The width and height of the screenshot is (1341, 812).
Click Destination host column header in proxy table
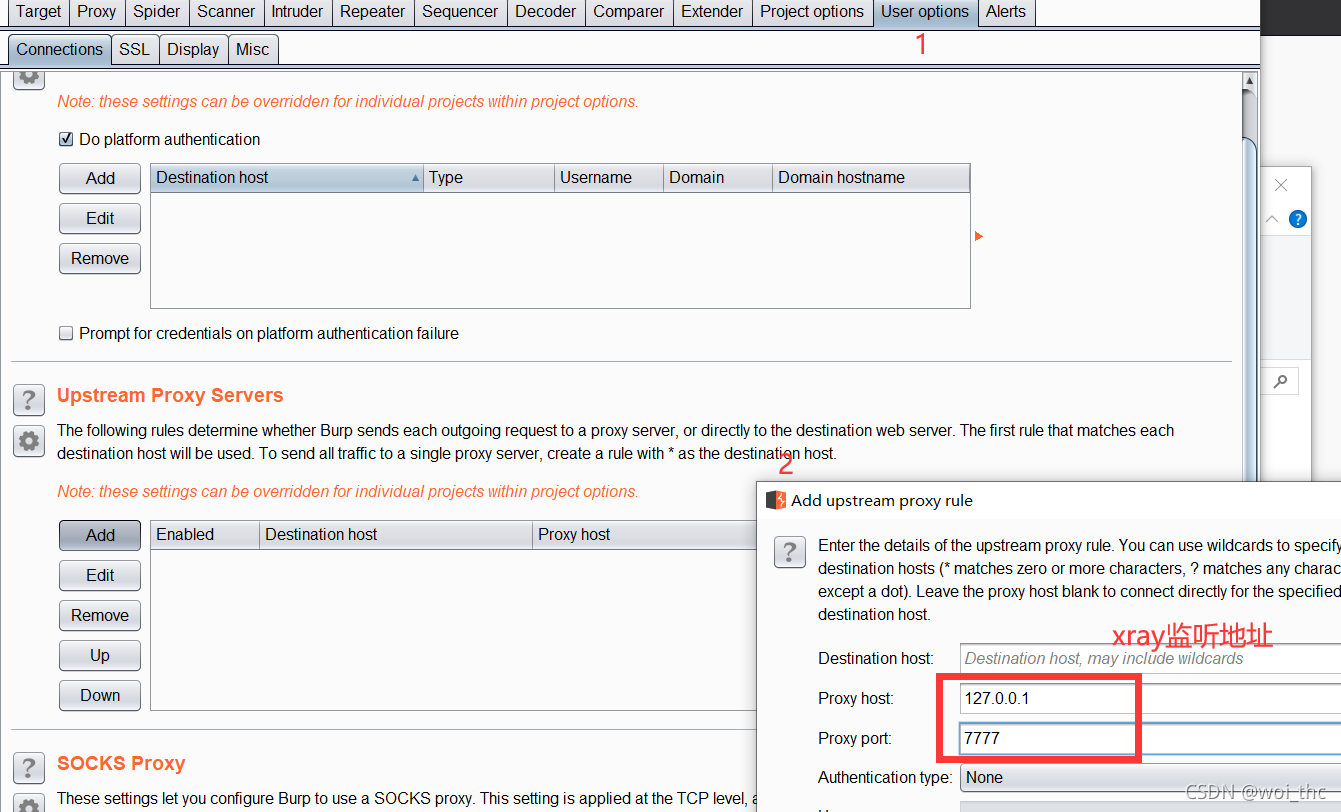pyautogui.click(x=396, y=535)
